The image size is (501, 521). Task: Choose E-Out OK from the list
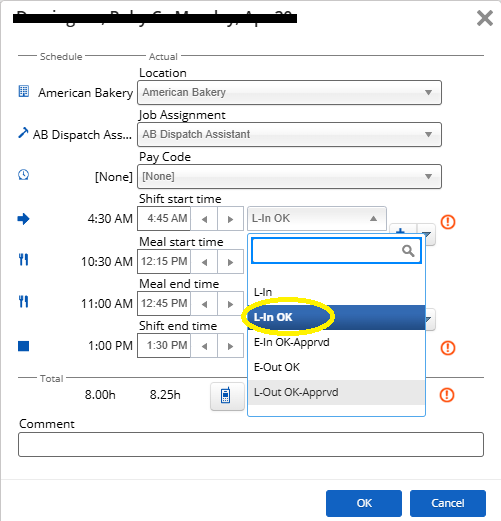click(x=336, y=367)
